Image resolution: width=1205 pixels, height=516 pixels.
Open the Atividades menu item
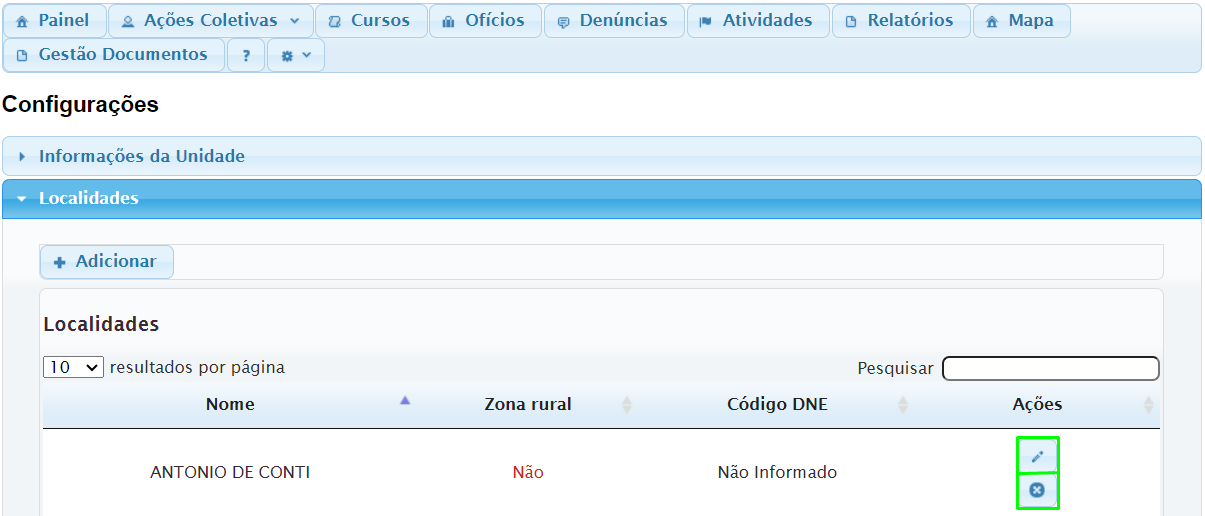pos(758,21)
